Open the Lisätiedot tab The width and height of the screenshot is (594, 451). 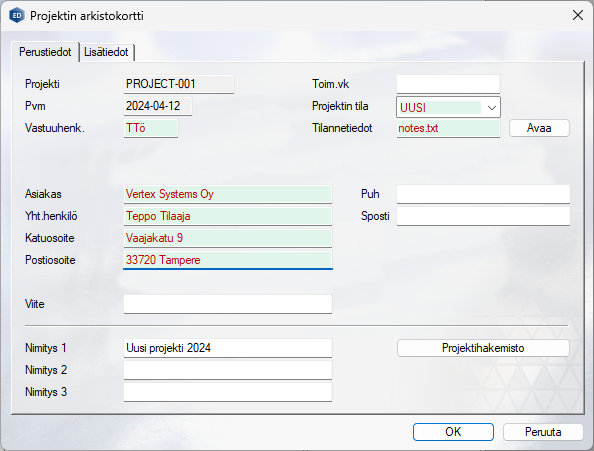pos(106,52)
